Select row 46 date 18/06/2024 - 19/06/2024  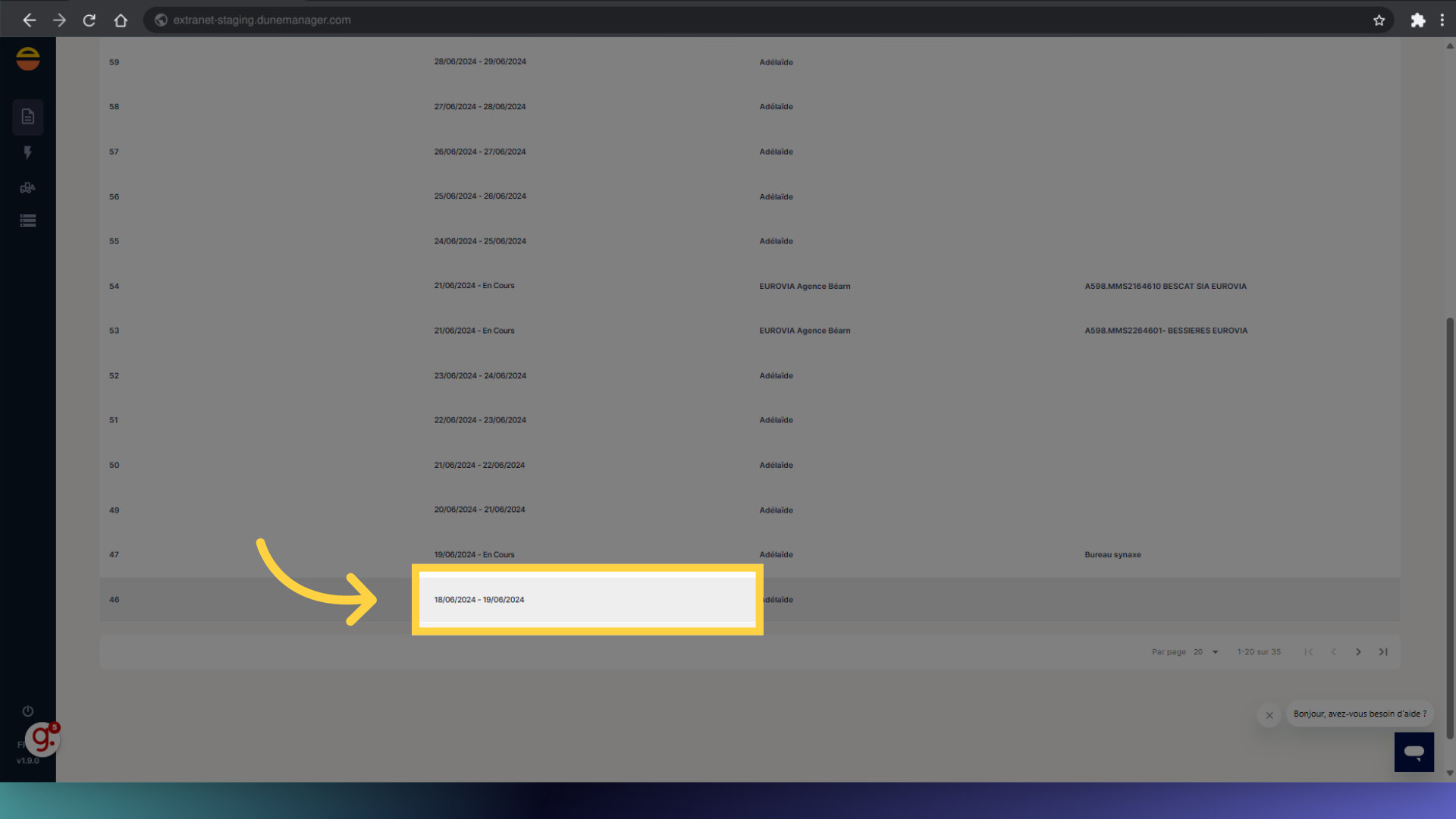coord(479,600)
